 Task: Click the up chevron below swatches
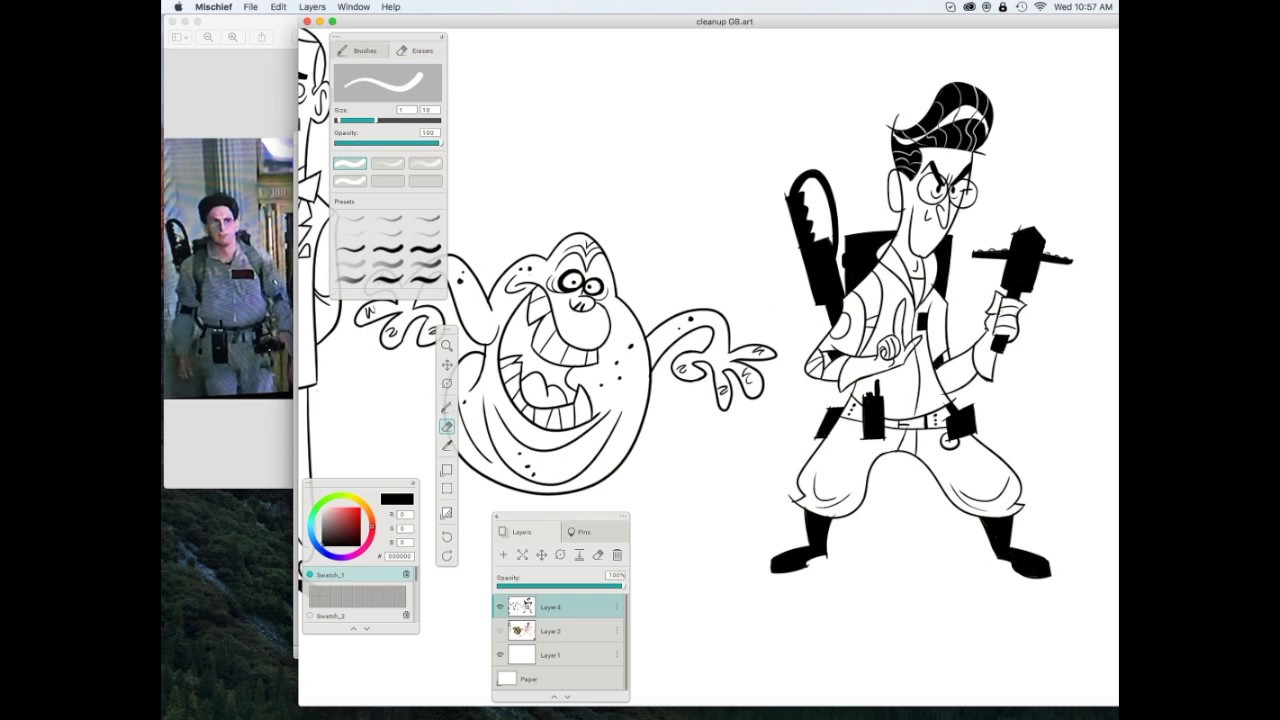[353, 628]
